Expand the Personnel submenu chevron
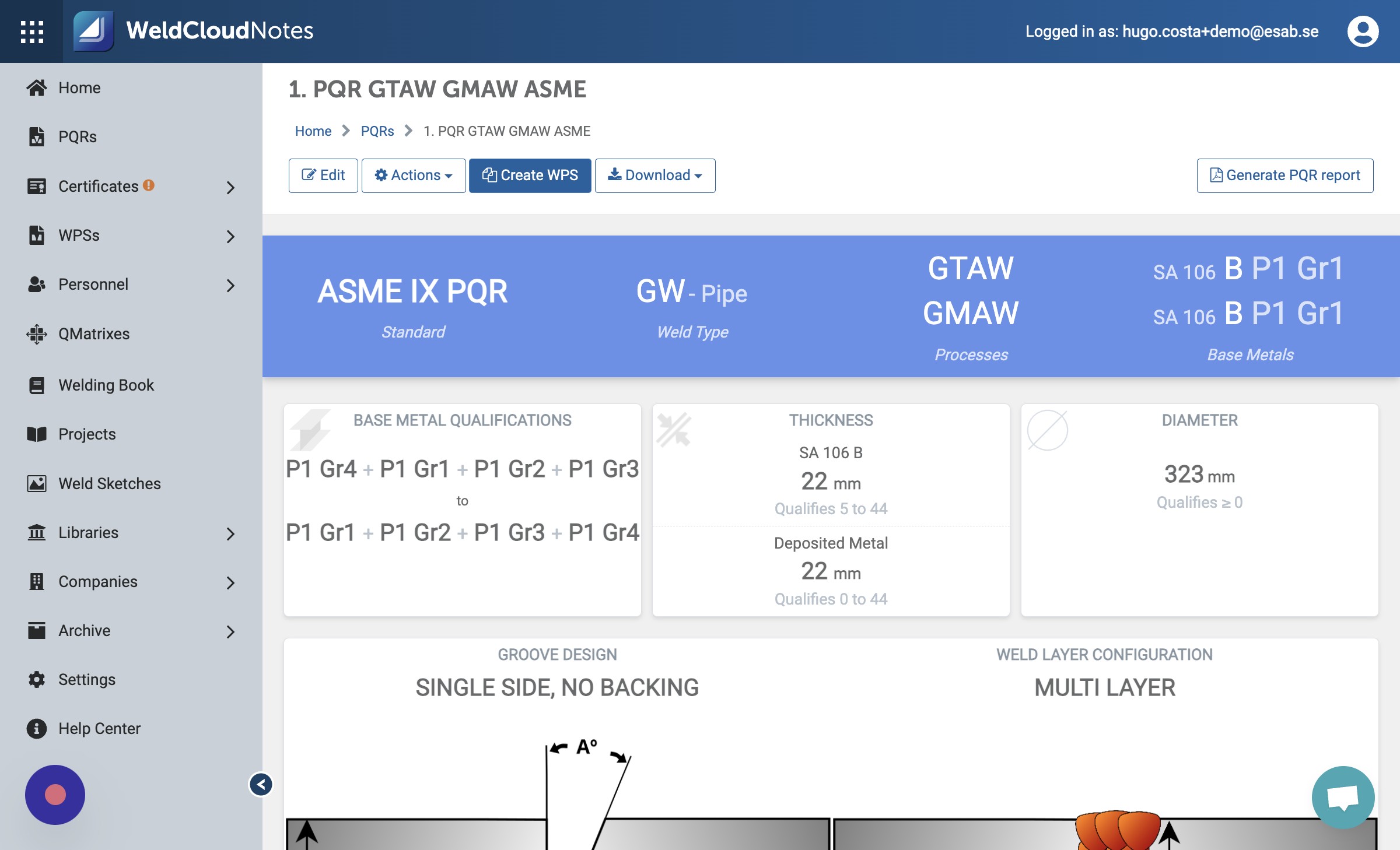This screenshot has width=1400, height=850. click(x=230, y=286)
